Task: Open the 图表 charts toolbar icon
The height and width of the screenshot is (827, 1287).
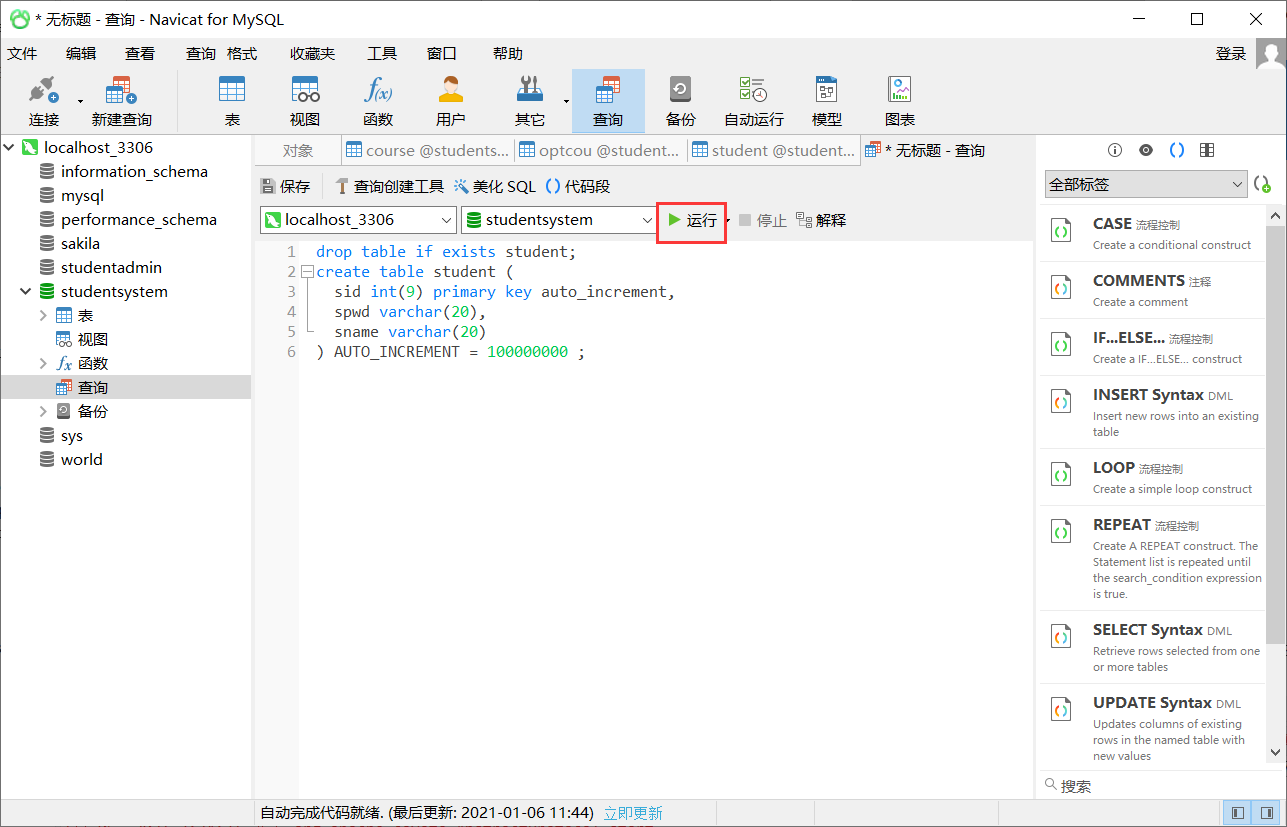Action: click(900, 102)
